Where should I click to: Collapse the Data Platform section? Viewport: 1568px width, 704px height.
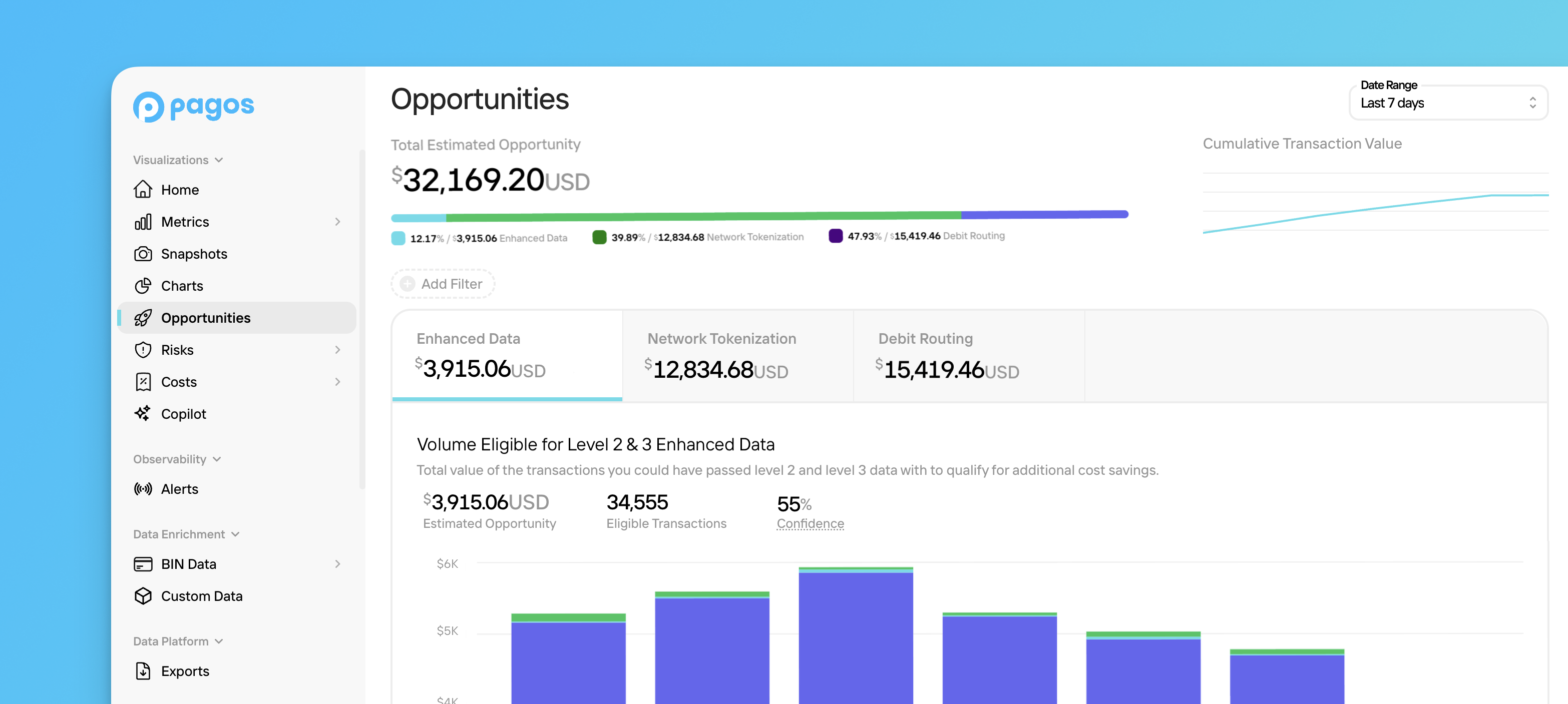[x=178, y=641]
